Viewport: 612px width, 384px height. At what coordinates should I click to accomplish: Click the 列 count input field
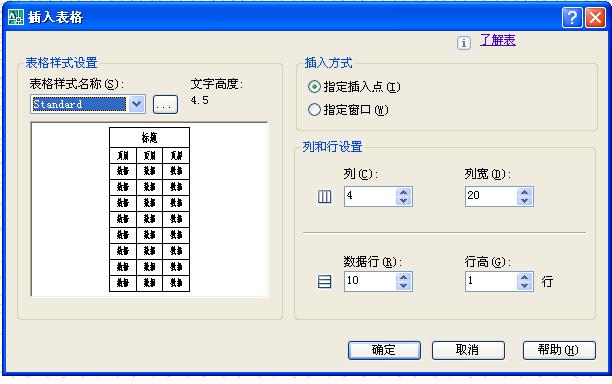tap(370, 196)
